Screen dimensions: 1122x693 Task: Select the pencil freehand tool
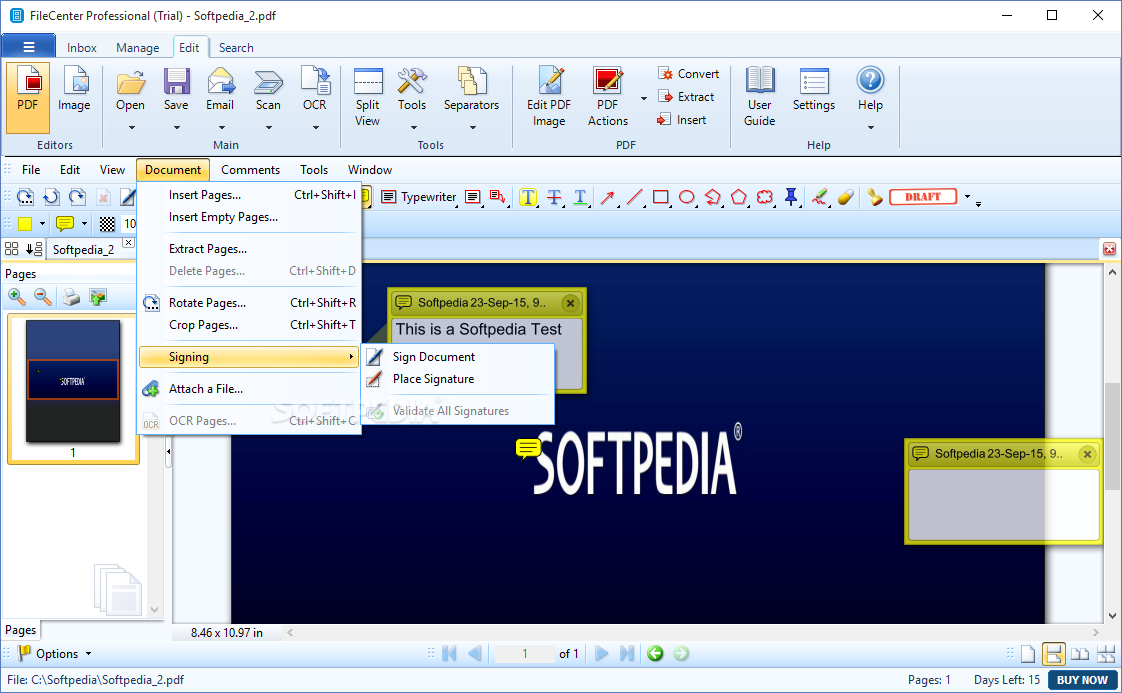tap(819, 197)
